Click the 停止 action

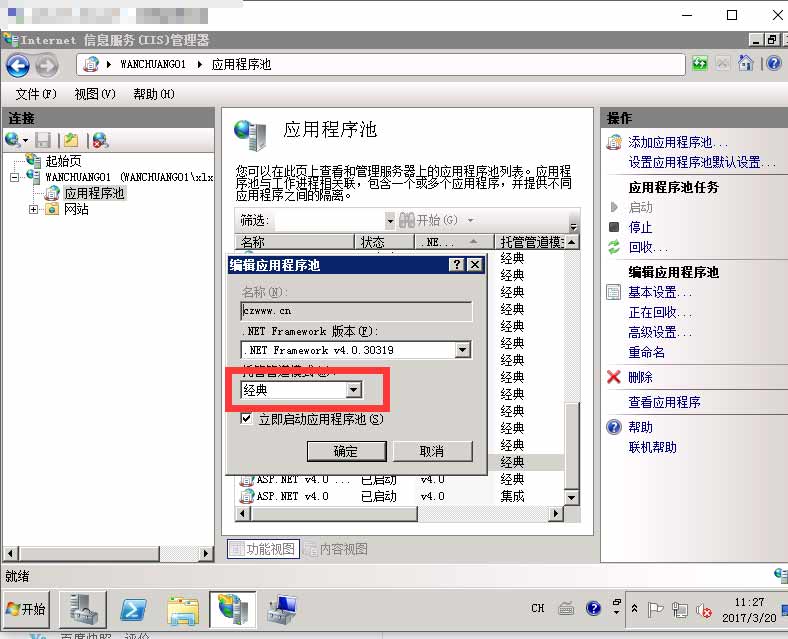click(640, 228)
